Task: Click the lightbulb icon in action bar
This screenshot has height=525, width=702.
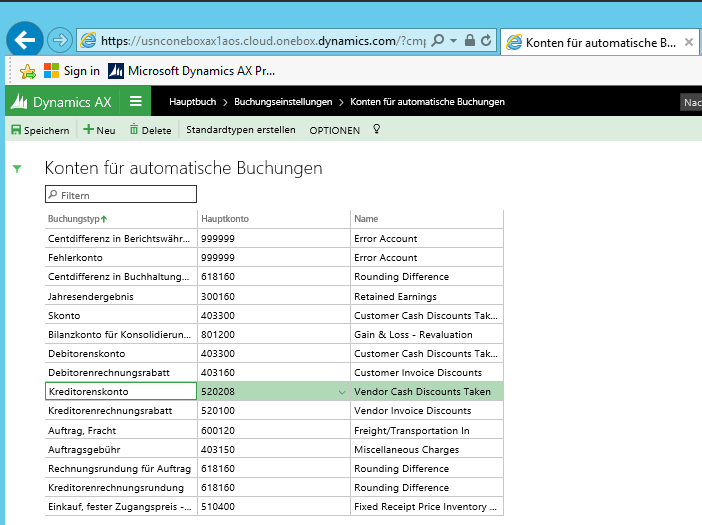Action: (x=377, y=130)
